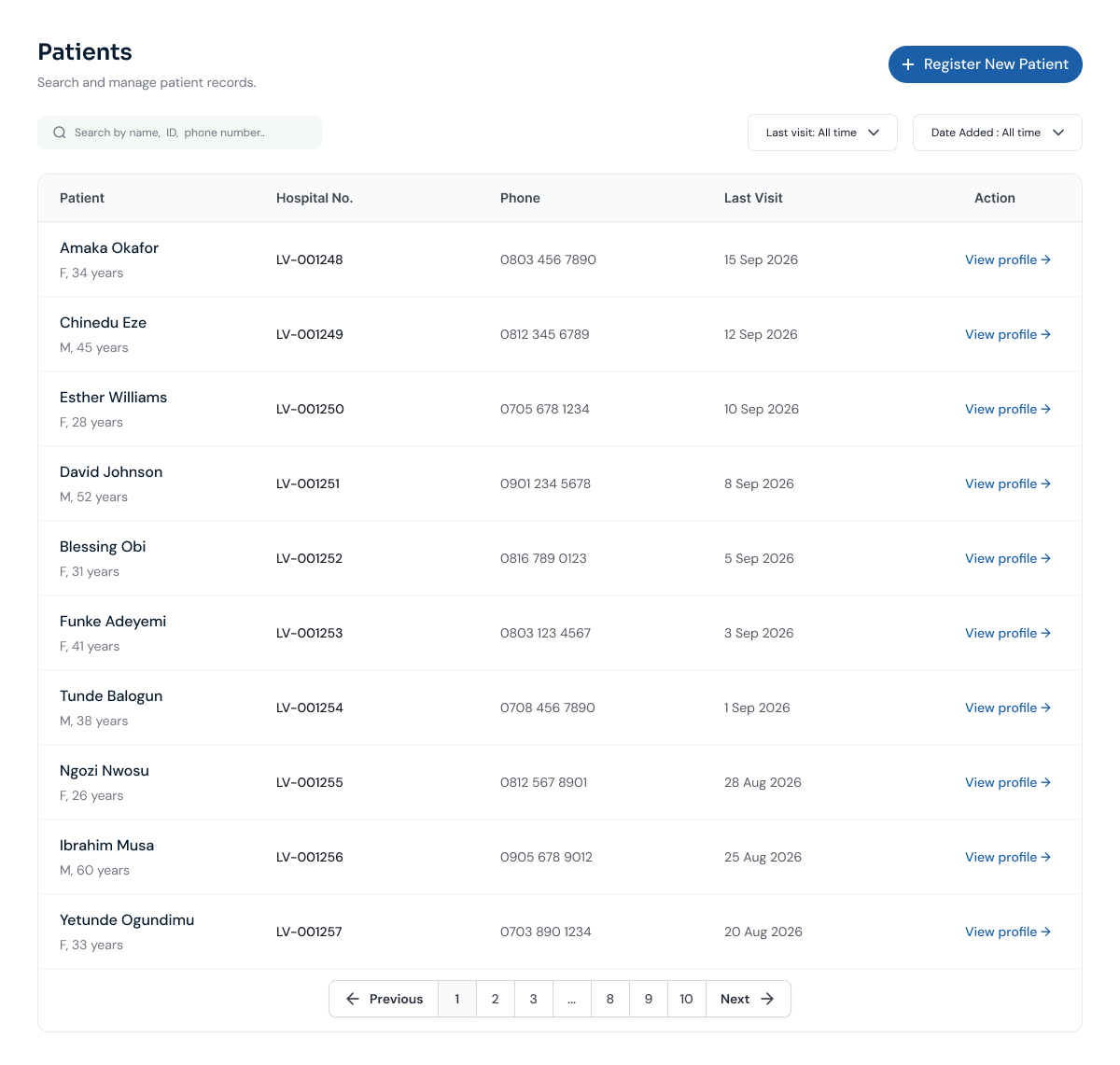
Task: Go to the Next page
Action: [748, 999]
